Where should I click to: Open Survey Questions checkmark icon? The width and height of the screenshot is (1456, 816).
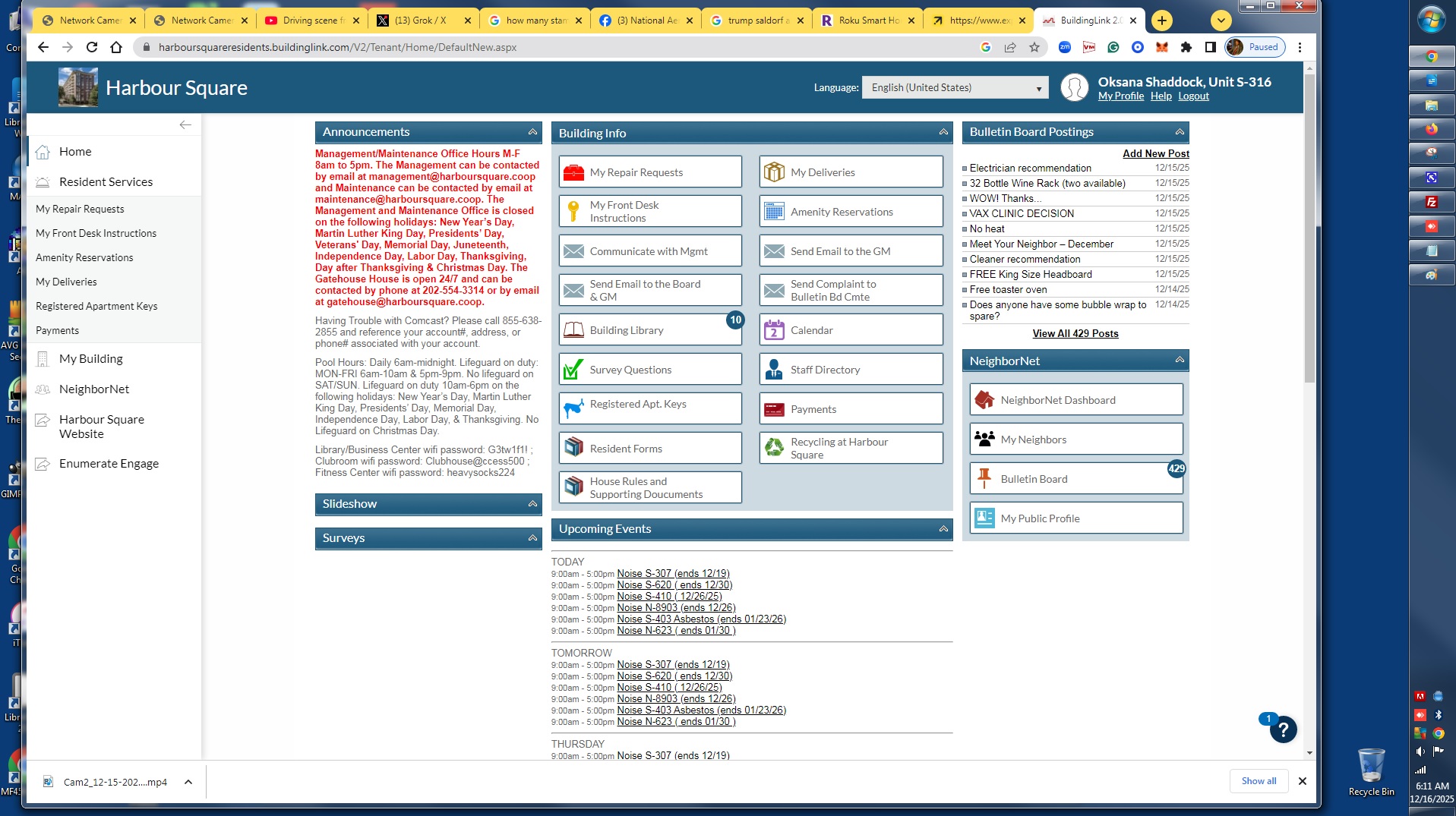[x=573, y=370]
